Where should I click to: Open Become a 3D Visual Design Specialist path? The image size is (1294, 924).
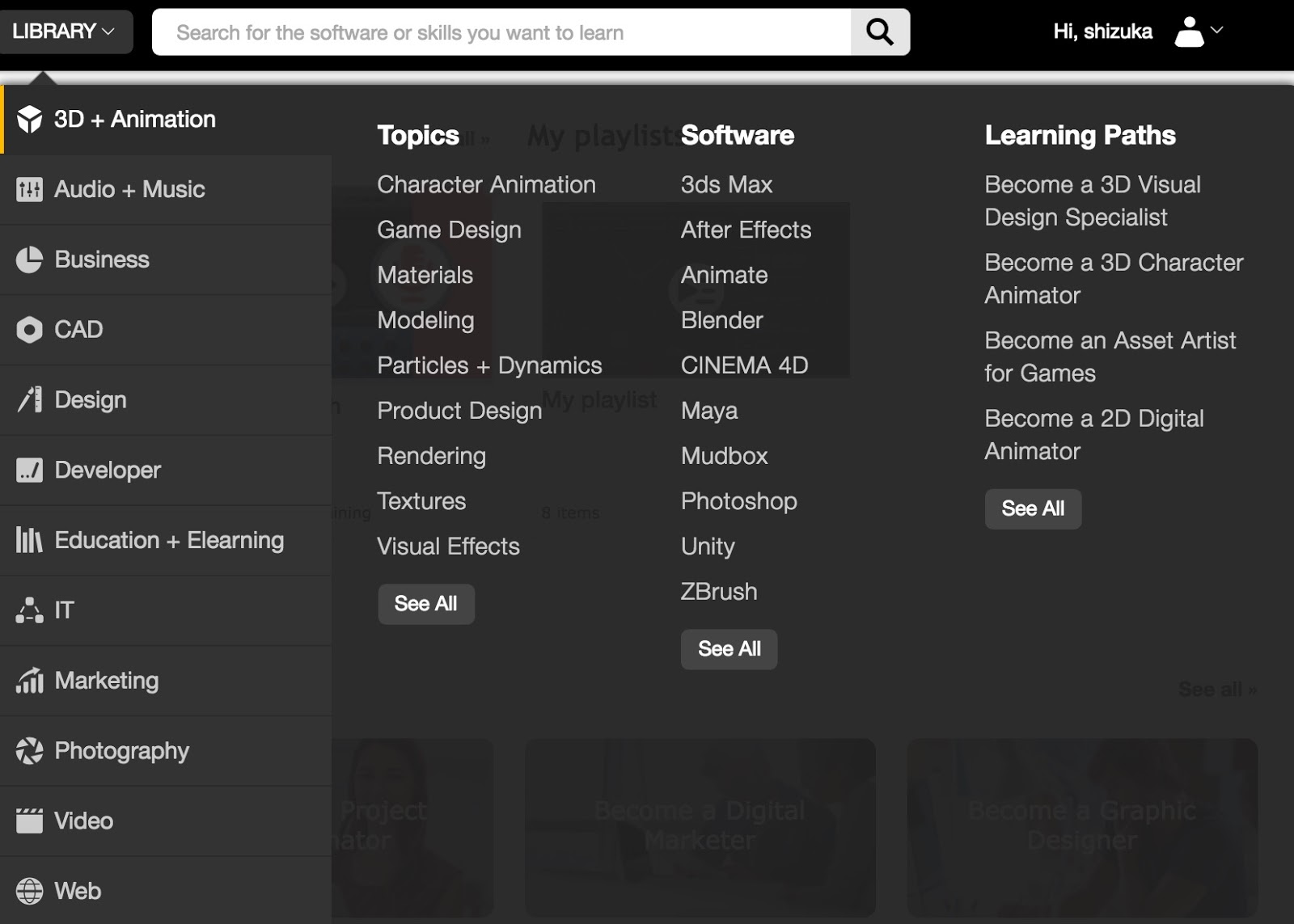[x=1093, y=200]
